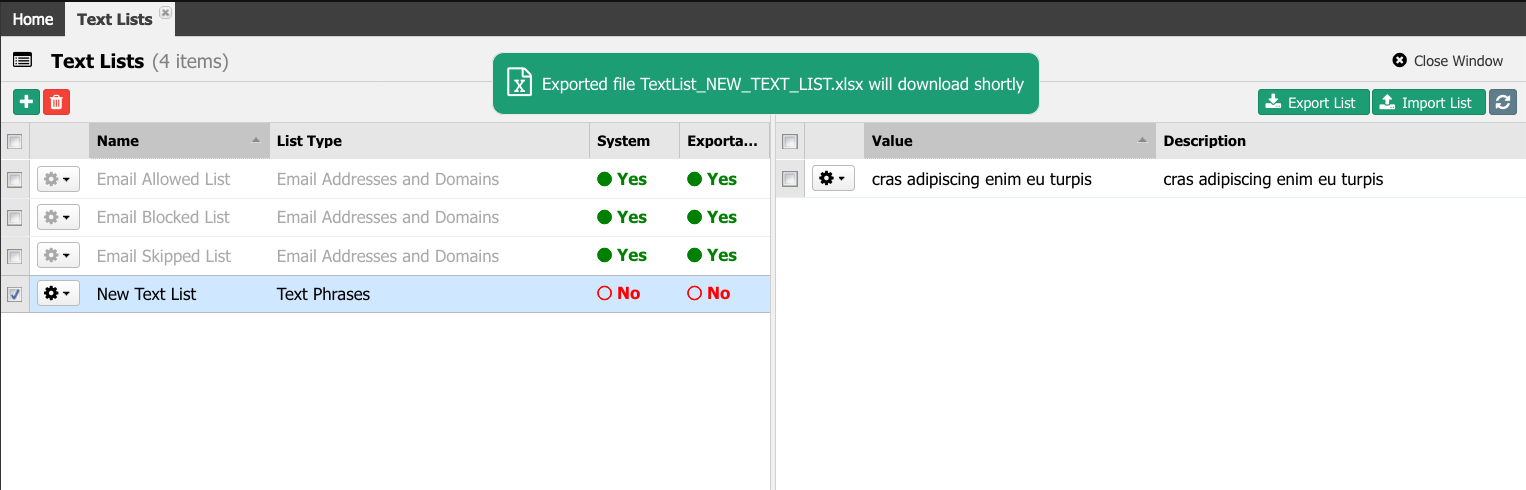Check the cras adipiscing value row checkbox
1526x490 pixels.
[790, 179]
